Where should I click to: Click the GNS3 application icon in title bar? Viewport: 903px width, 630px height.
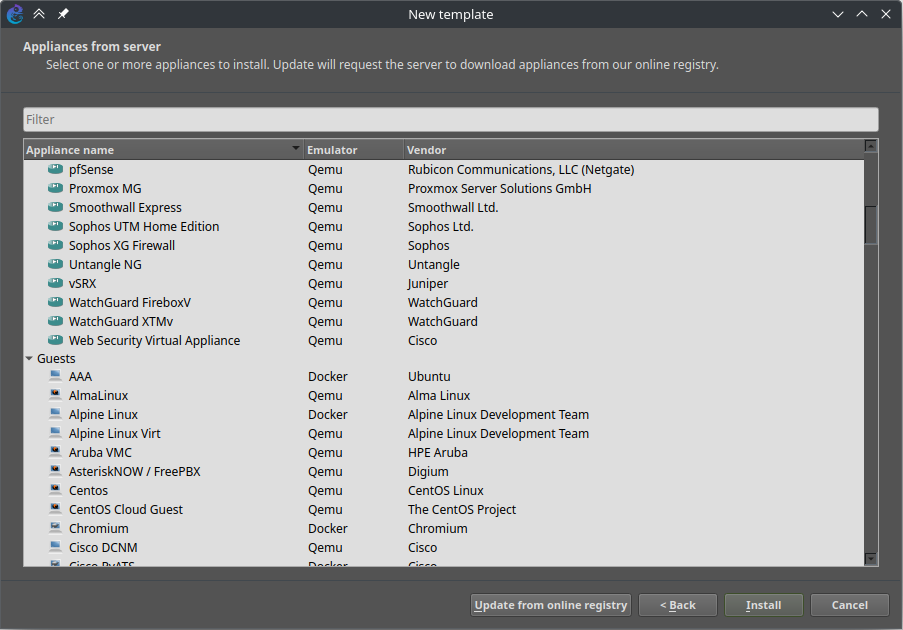(15, 14)
